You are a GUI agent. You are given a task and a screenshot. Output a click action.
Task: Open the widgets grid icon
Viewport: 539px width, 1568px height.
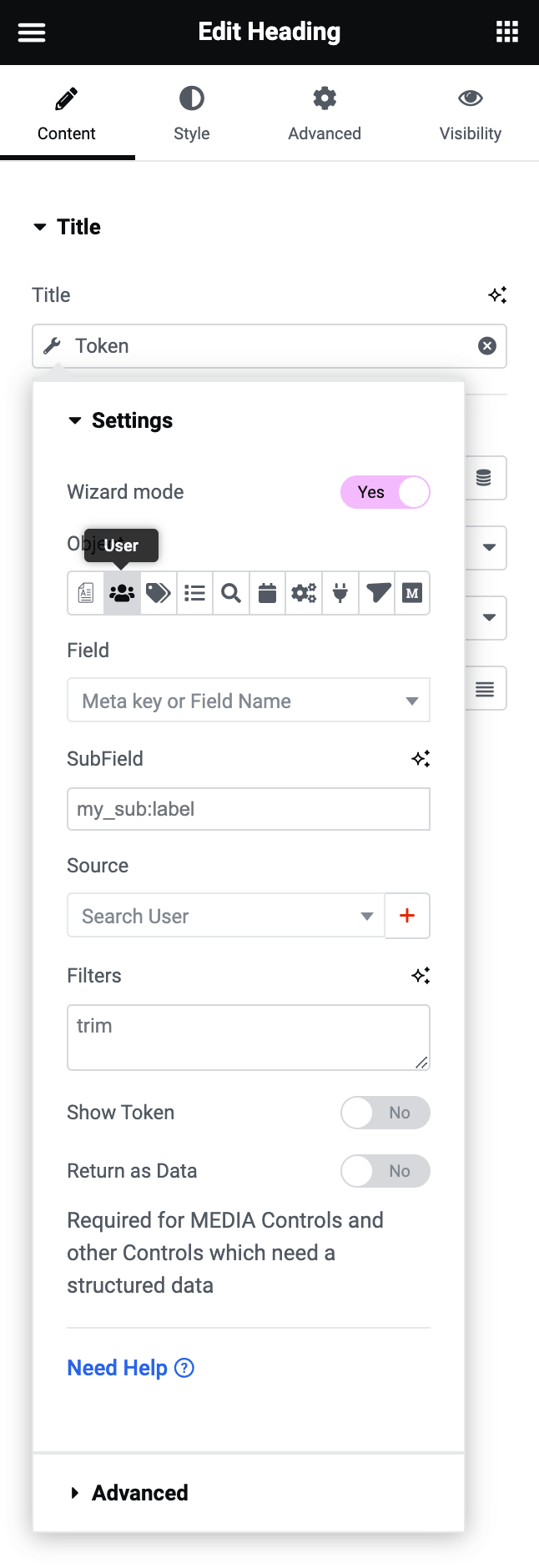[x=507, y=33]
